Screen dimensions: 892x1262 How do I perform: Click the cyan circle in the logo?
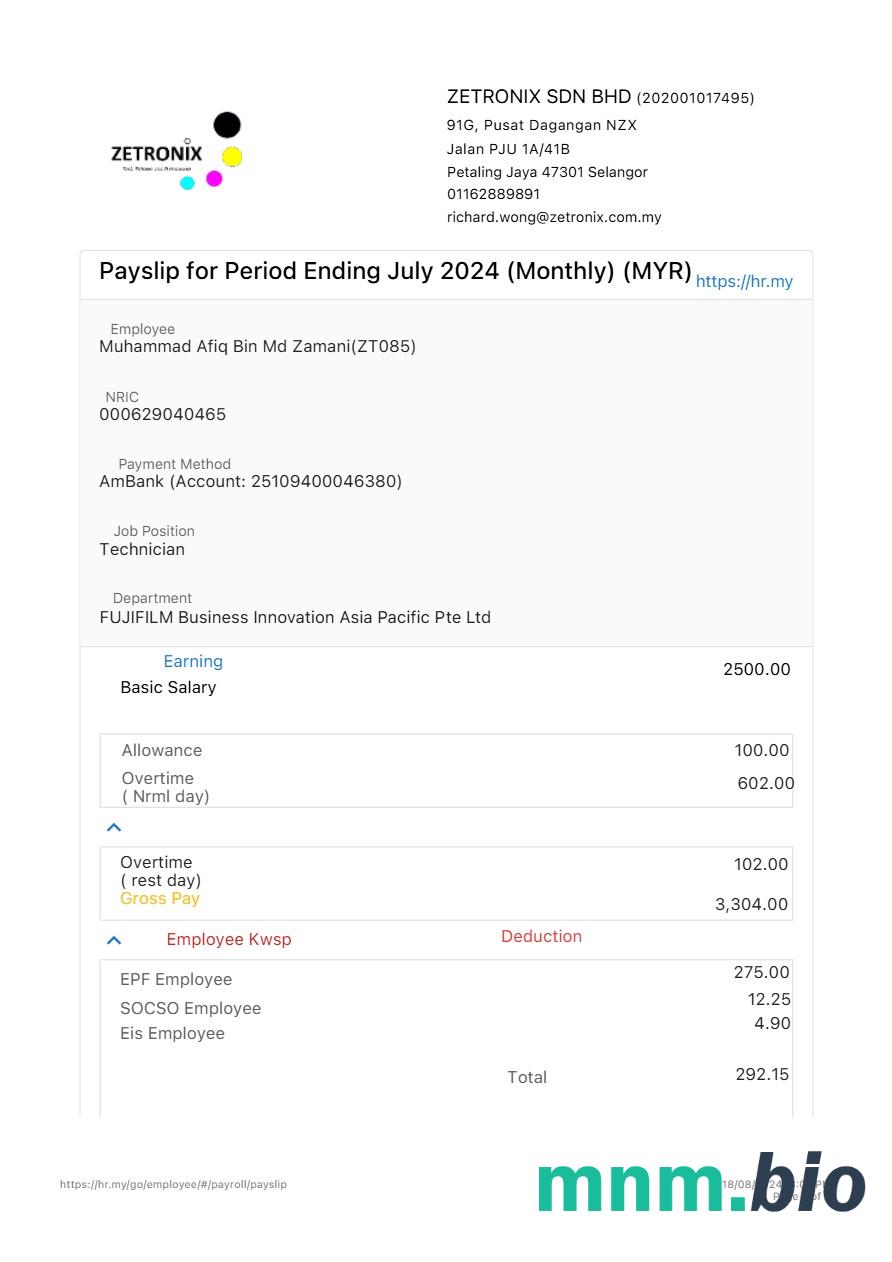(187, 183)
